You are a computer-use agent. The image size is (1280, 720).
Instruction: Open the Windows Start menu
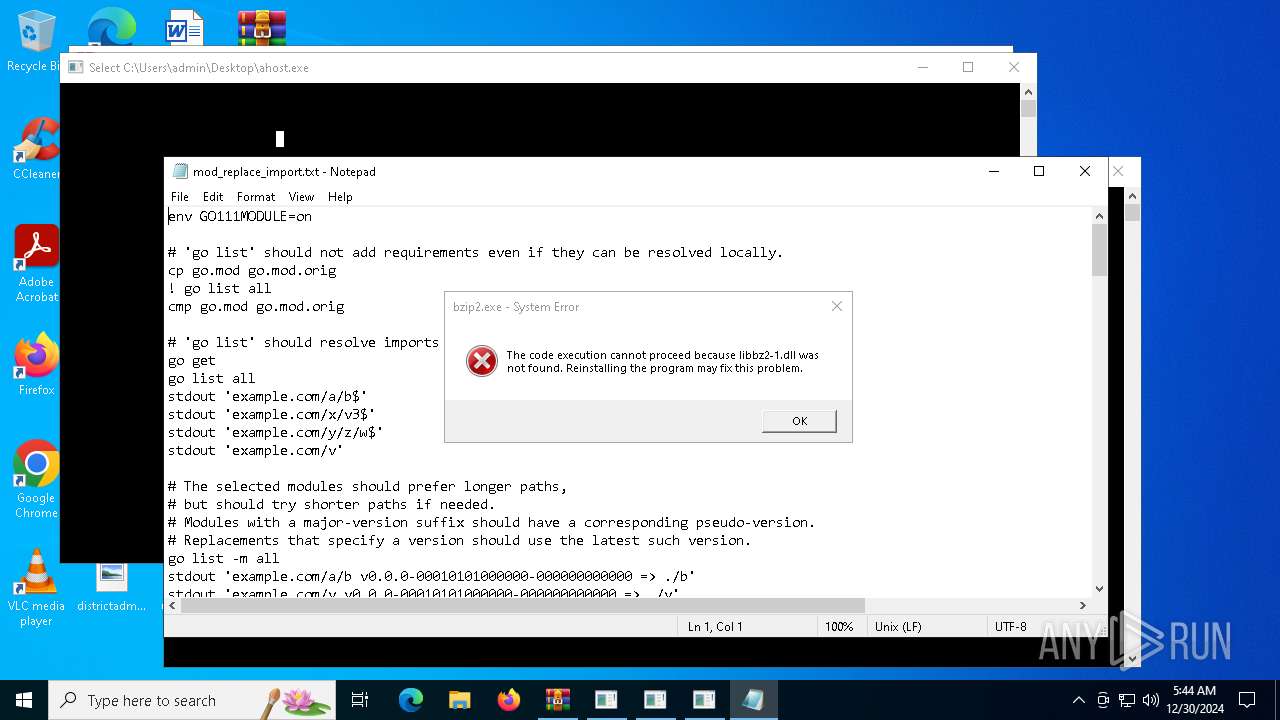click(24, 700)
